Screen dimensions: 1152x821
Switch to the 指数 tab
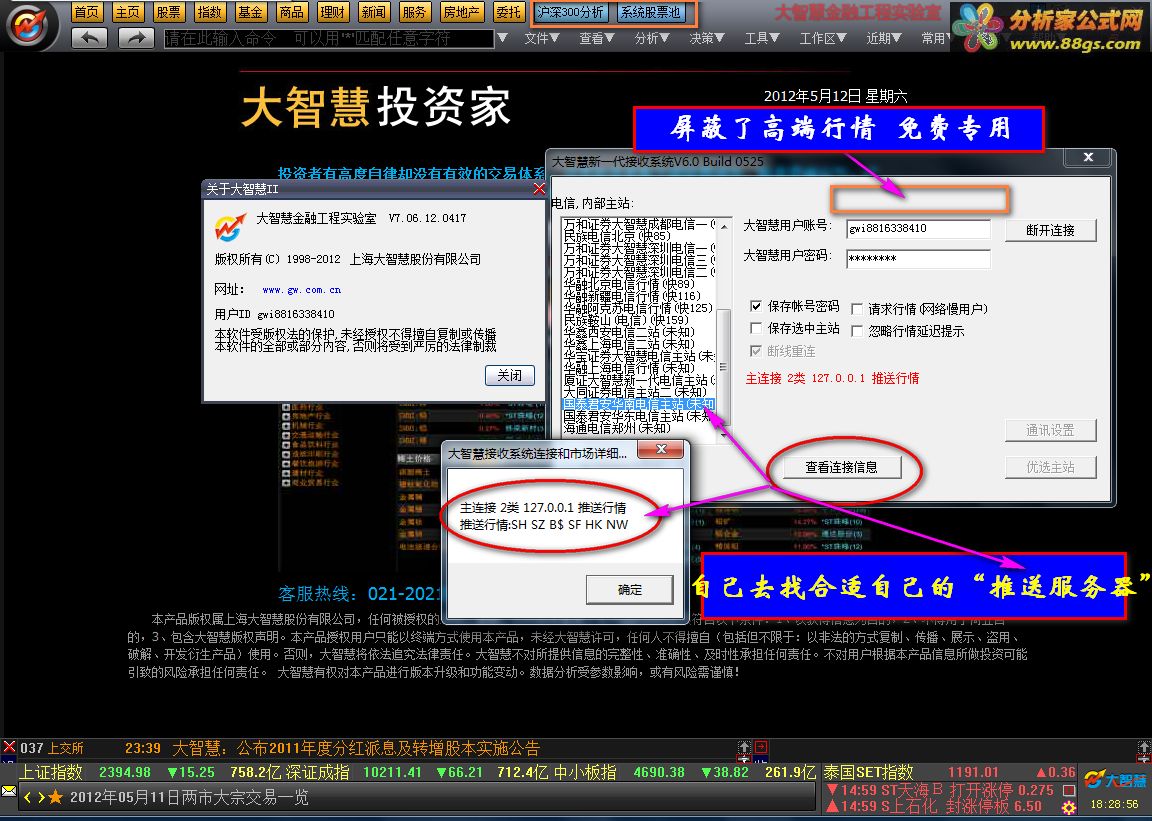[209, 12]
